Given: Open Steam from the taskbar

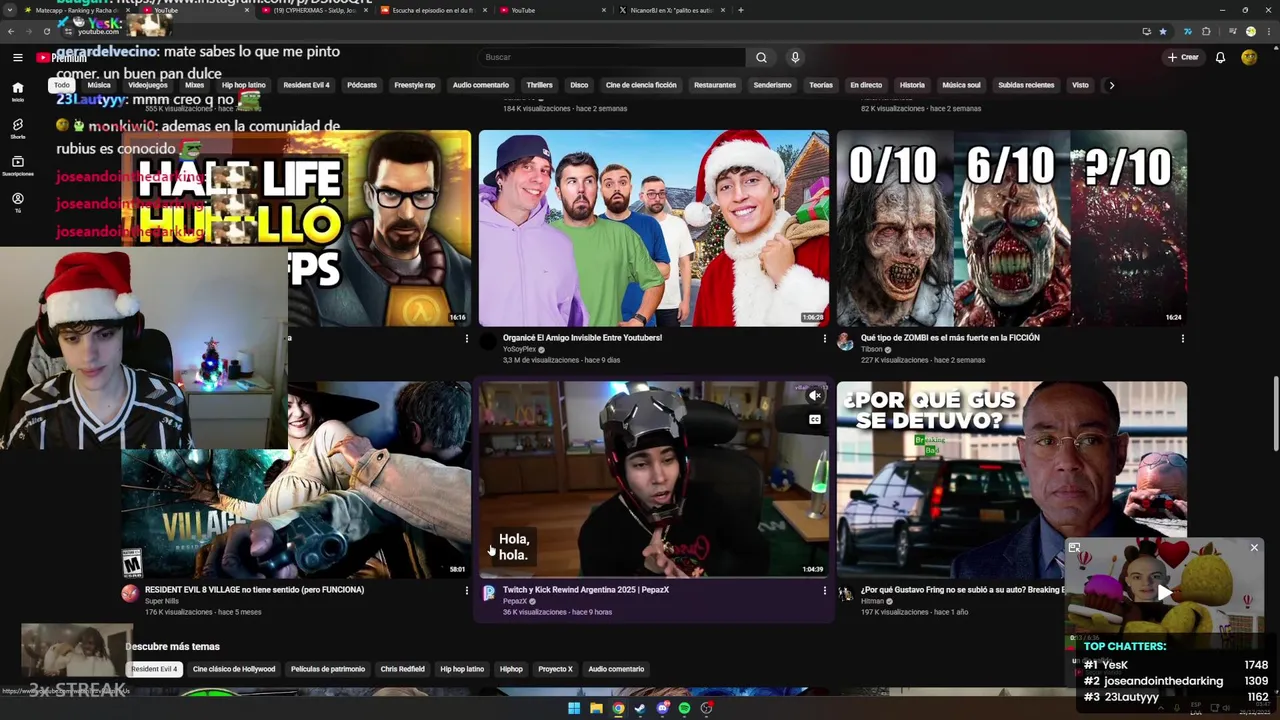Looking at the screenshot, I should click(x=640, y=708).
